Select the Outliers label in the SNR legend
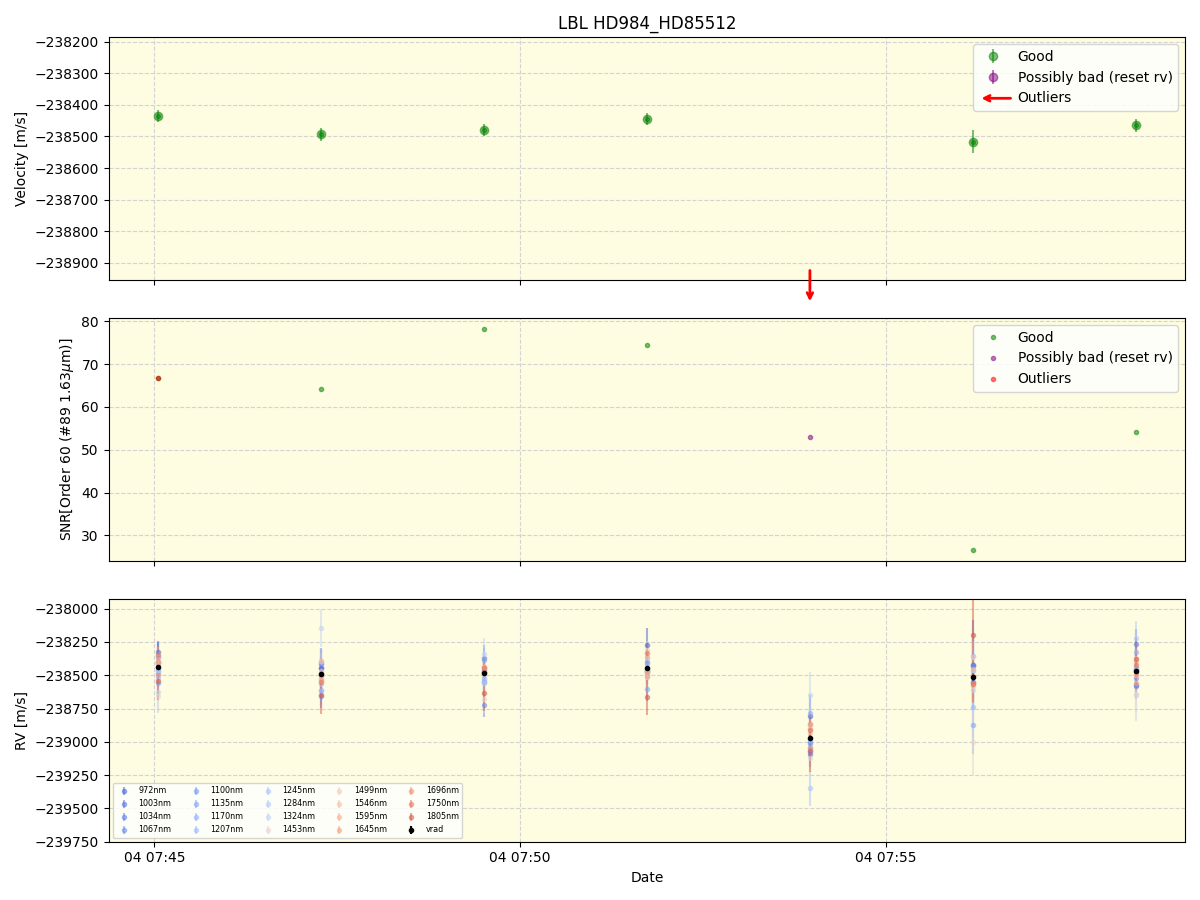The width and height of the screenshot is (1200, 900). 1044,379
